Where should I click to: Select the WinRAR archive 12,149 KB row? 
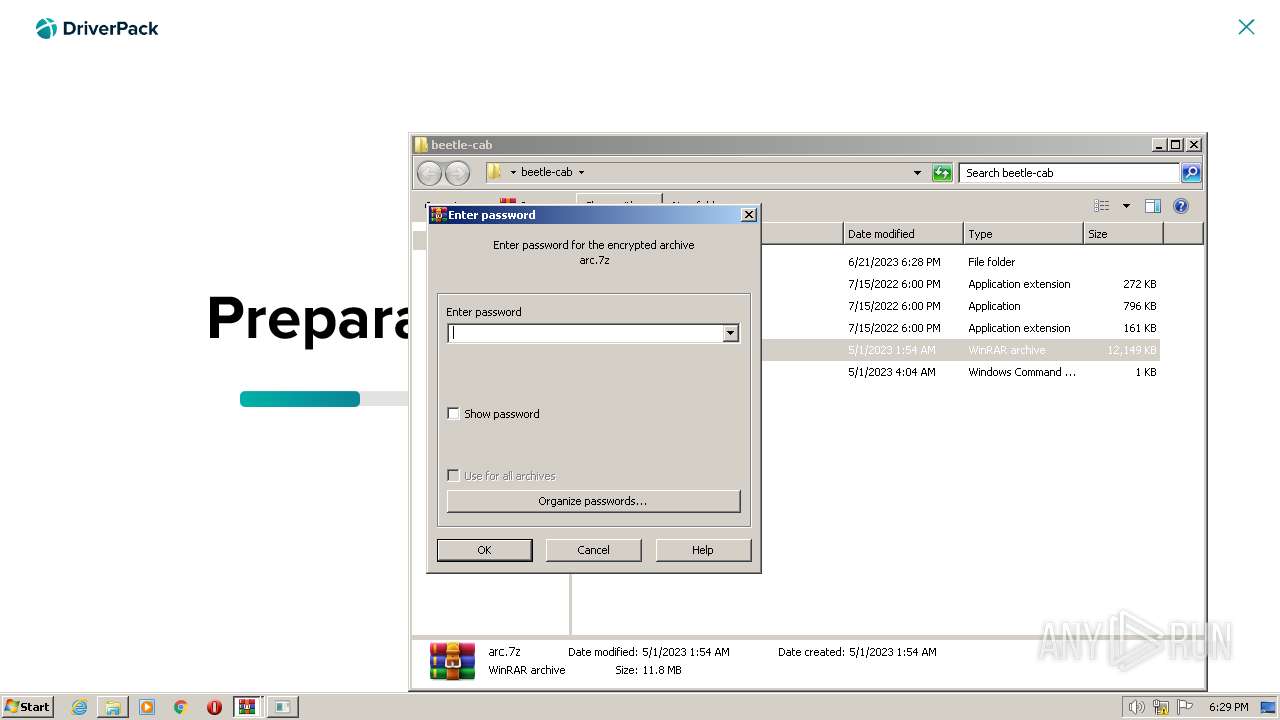pos(960,350)
